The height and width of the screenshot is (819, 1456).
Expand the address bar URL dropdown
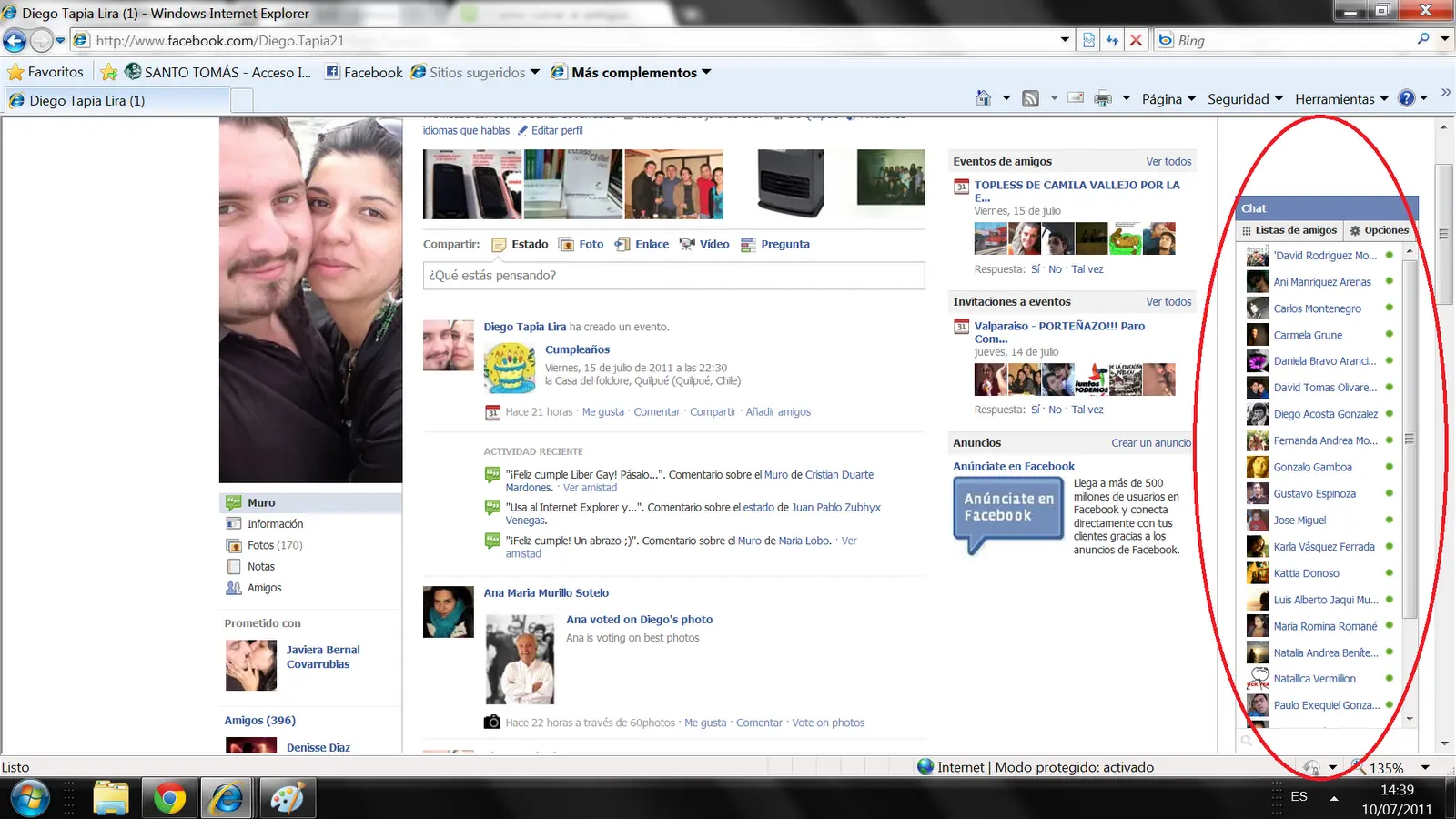tap(1065, 40)
